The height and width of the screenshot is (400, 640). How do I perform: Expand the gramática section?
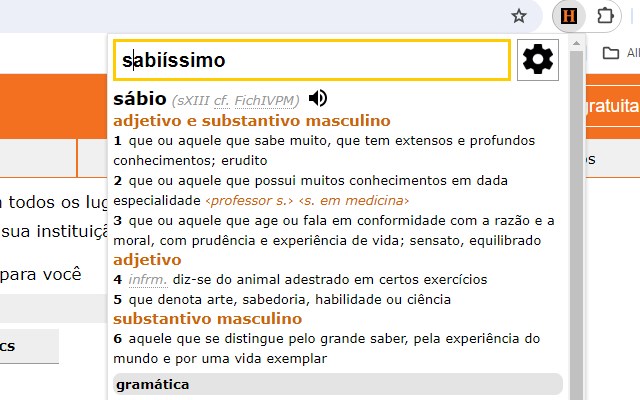point(338,384)
